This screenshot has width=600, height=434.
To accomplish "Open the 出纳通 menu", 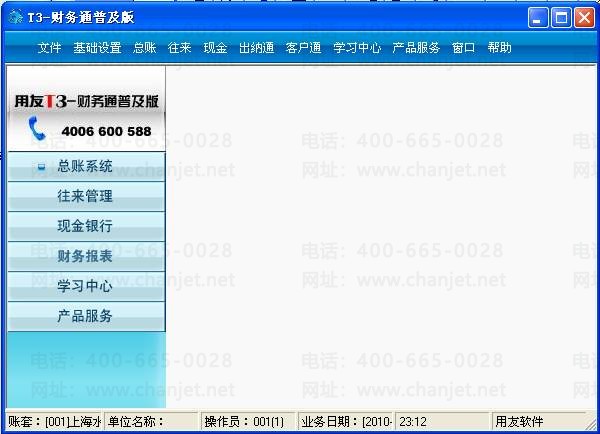I will [x=256, y=48].
